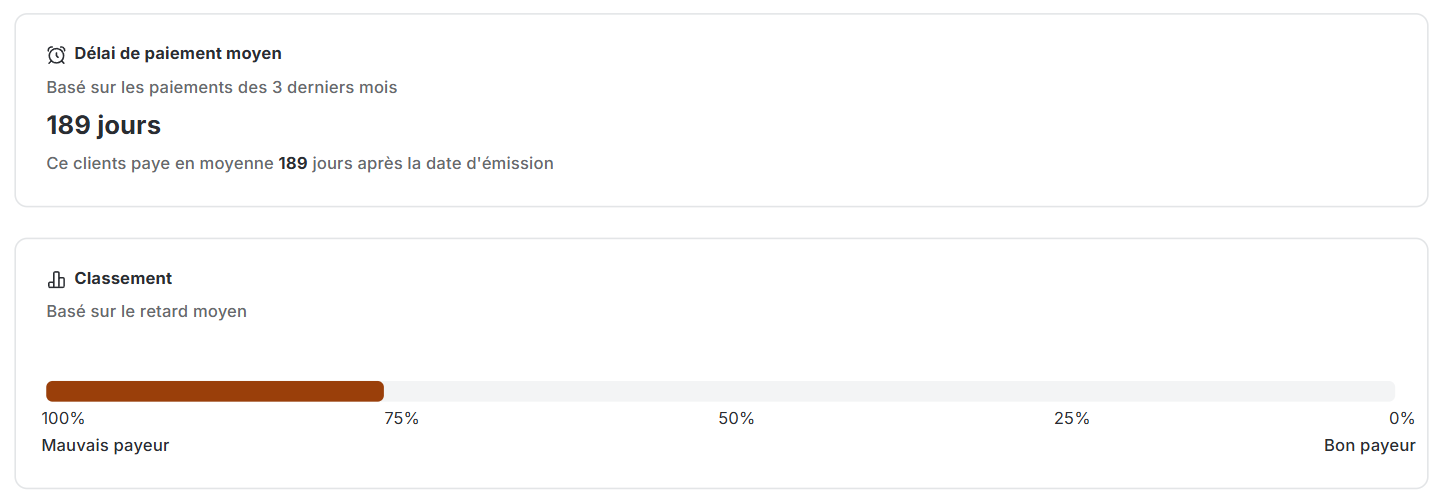Click the "Mauvais payeur" label

pos(105,446)
